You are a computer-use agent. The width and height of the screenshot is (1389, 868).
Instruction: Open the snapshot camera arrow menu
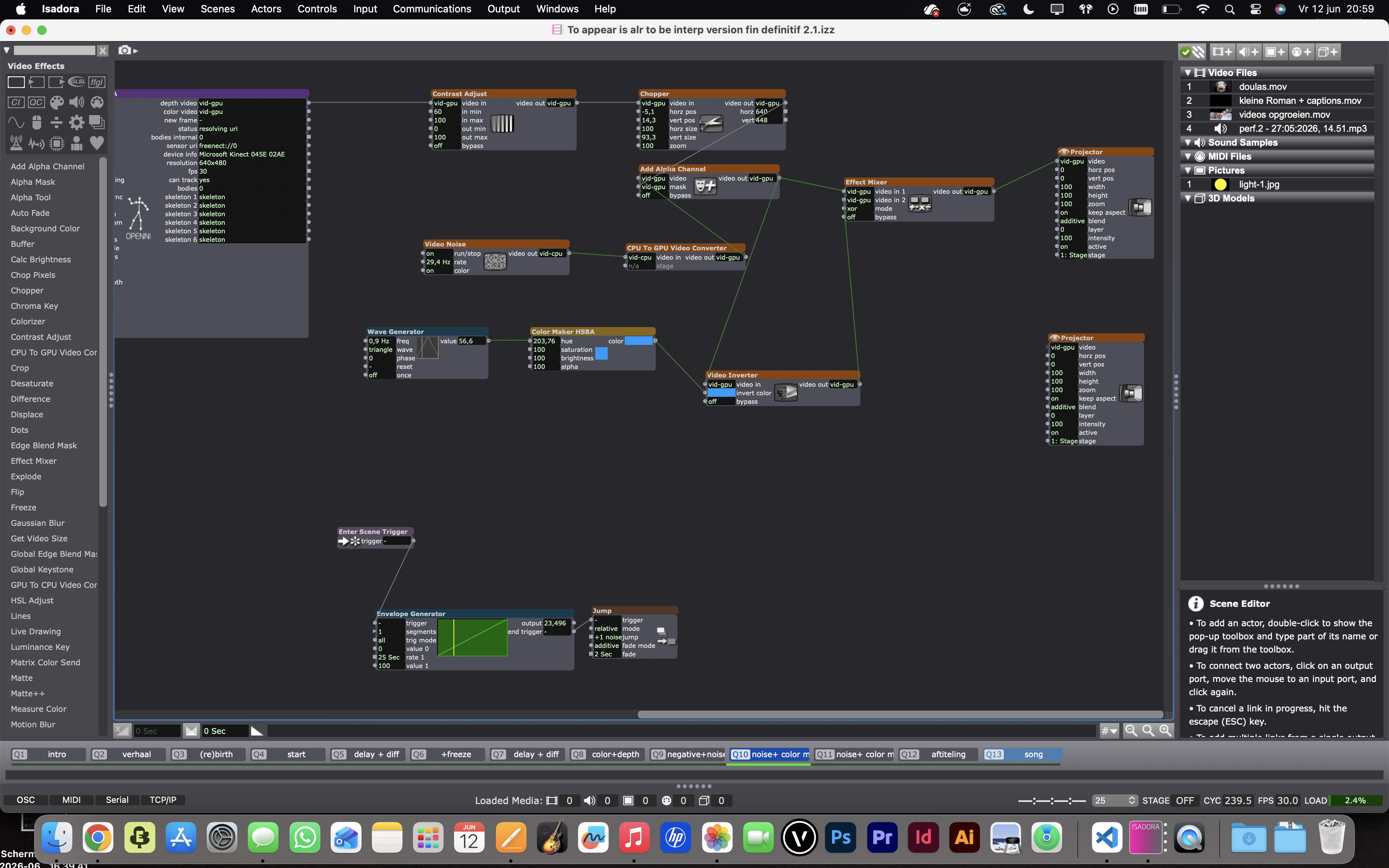(136, 50)
